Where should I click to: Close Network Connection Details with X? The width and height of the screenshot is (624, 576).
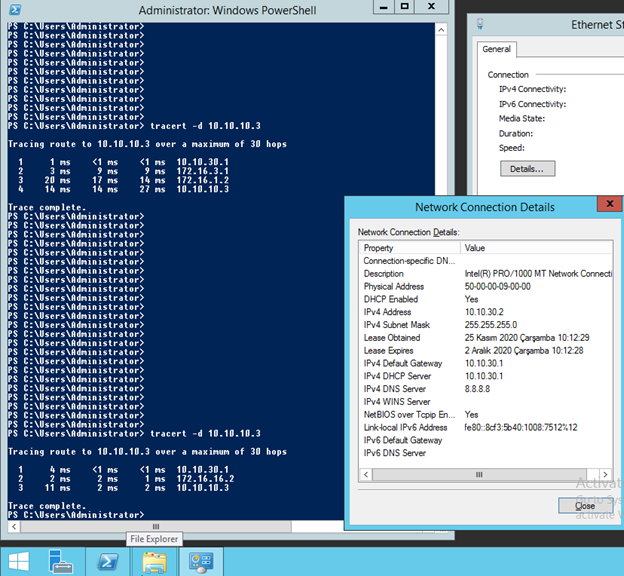point(609,204)
